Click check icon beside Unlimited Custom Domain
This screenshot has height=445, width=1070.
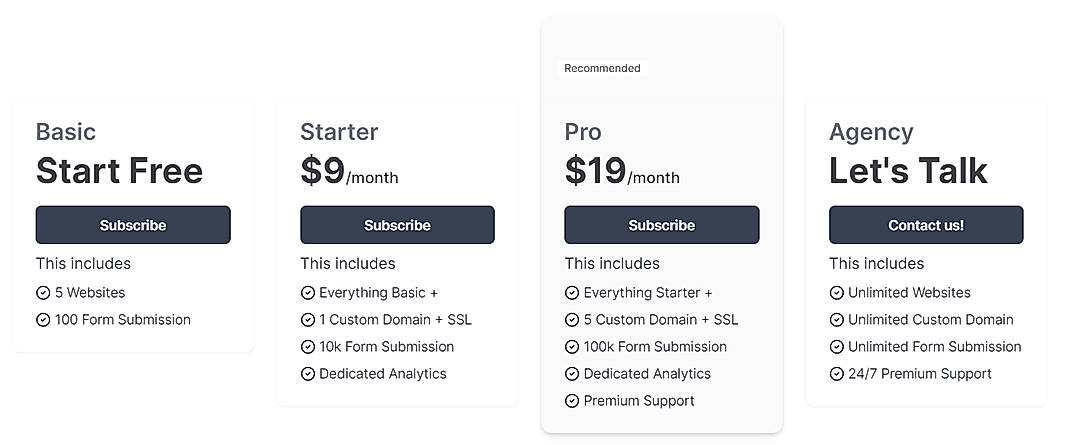(x=836, y=320)
